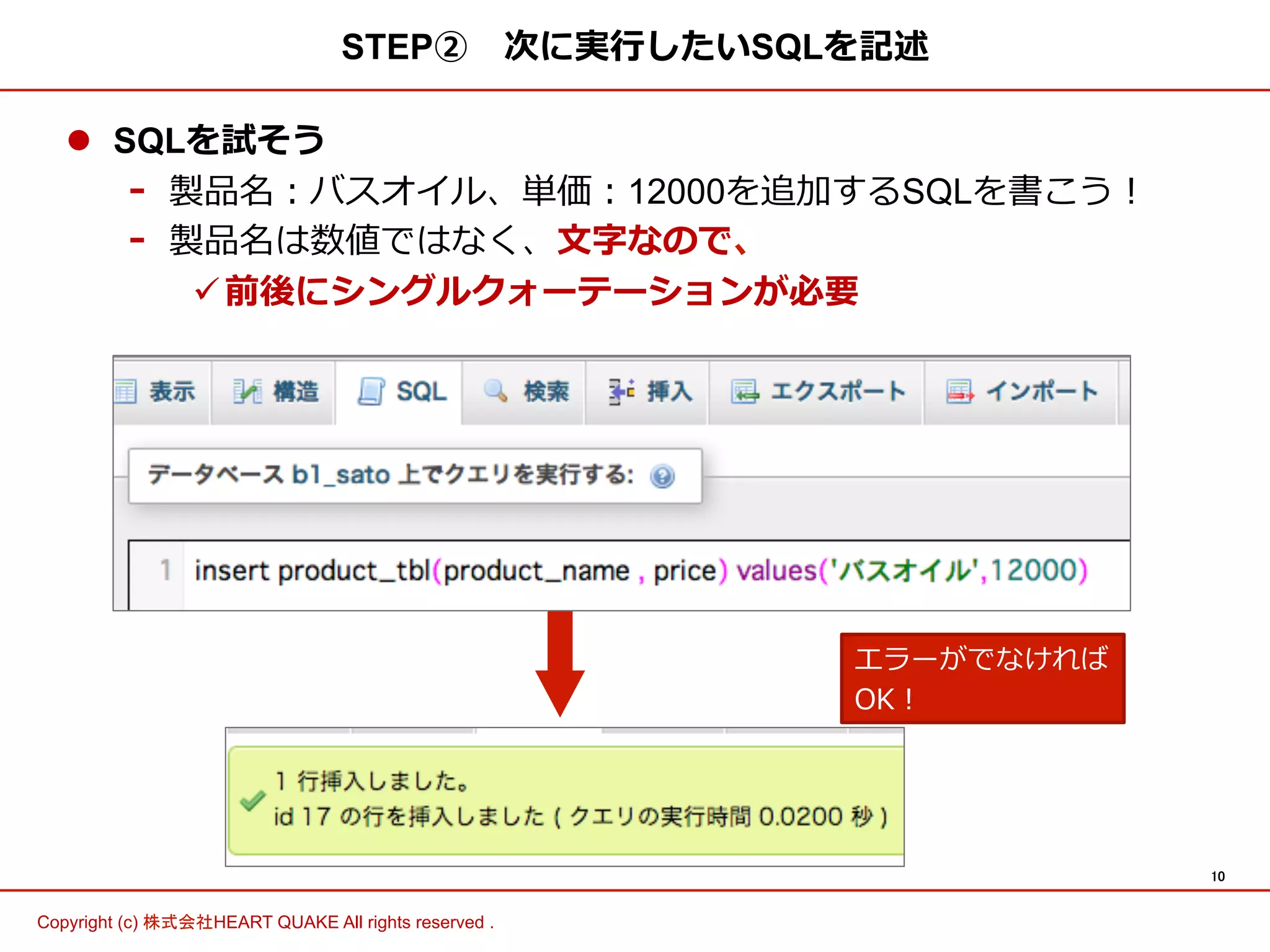The image size is (1270, 952).
Task: Click the 'SQLを試そう' heading
Action: 219,139
